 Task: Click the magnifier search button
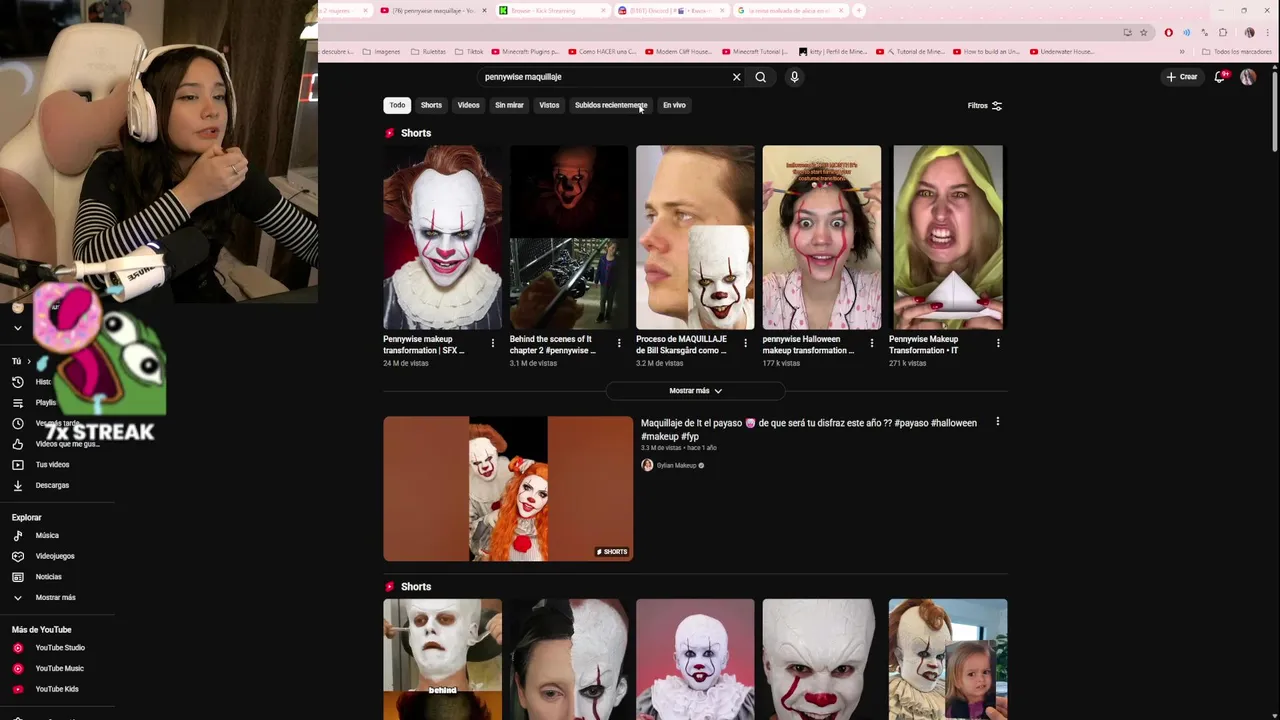point(761,77)
